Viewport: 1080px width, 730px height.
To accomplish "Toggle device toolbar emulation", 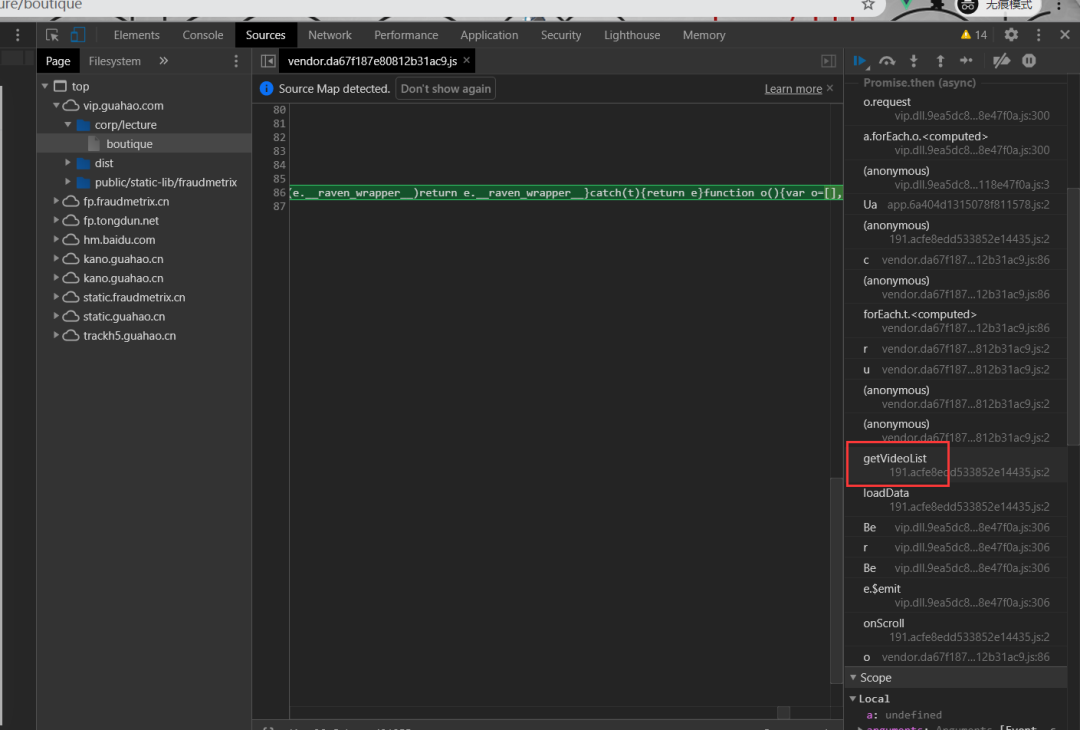I will (x=78, y=35).
